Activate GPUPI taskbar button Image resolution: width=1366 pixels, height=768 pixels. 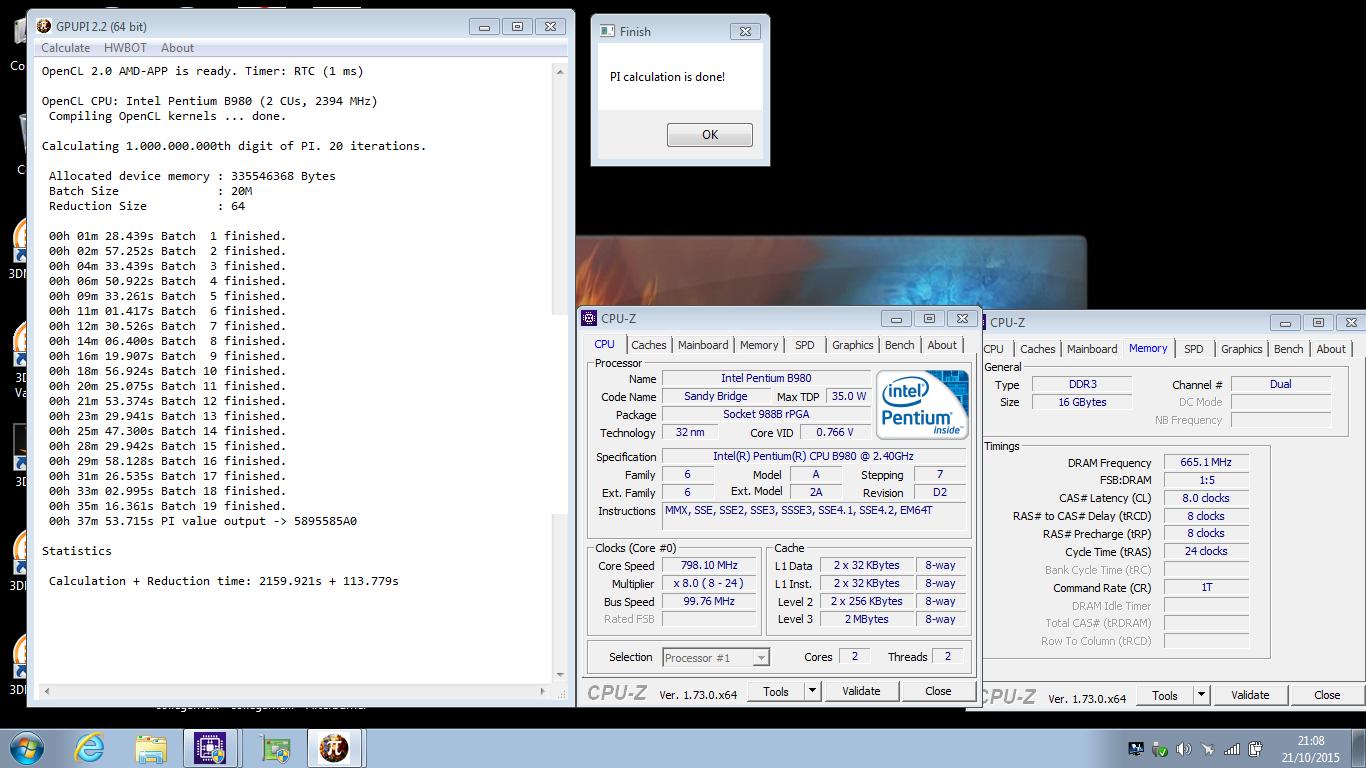coord(334,748)
